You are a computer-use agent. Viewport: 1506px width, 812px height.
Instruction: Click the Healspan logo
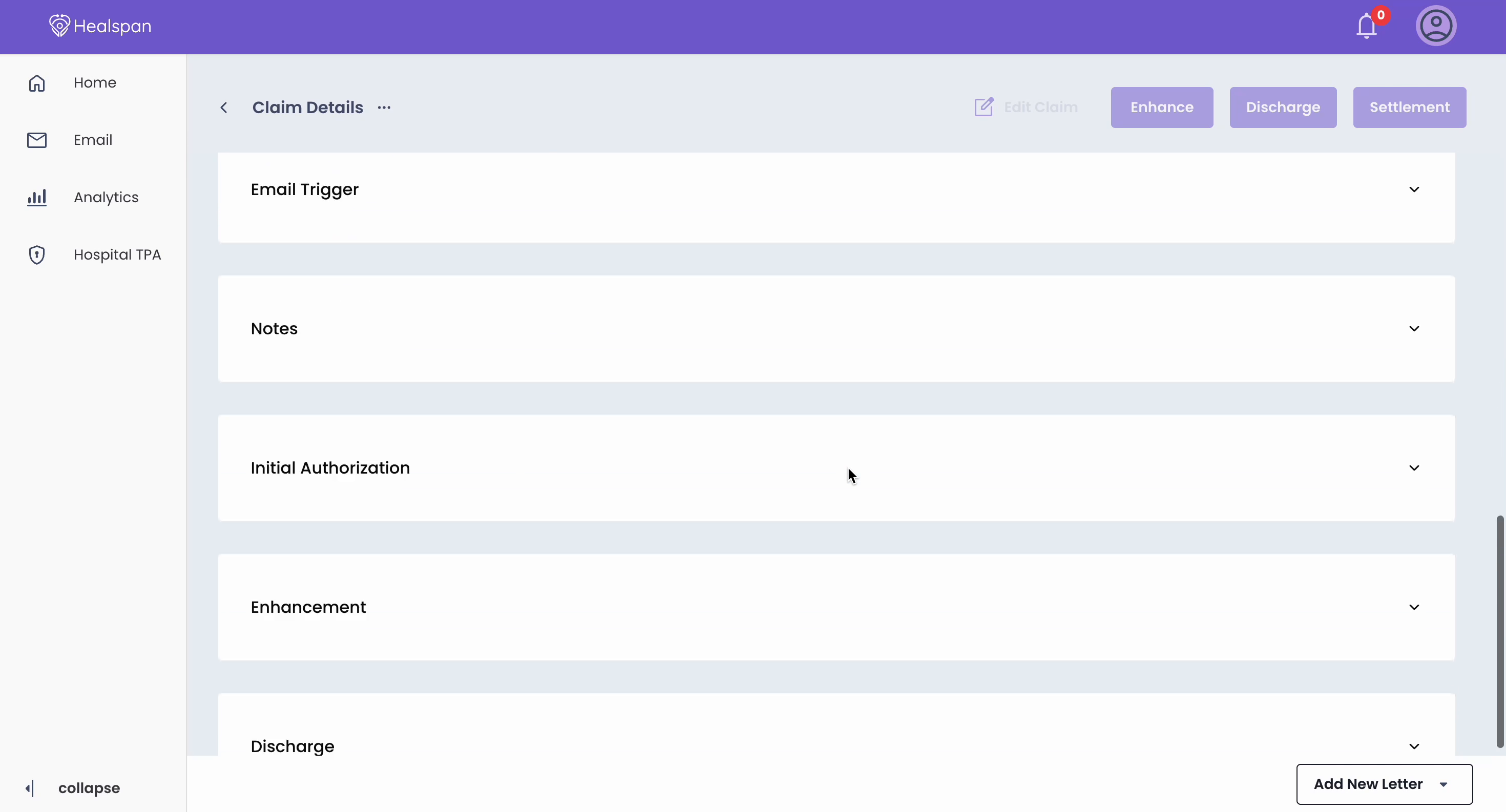click(99, 26)
